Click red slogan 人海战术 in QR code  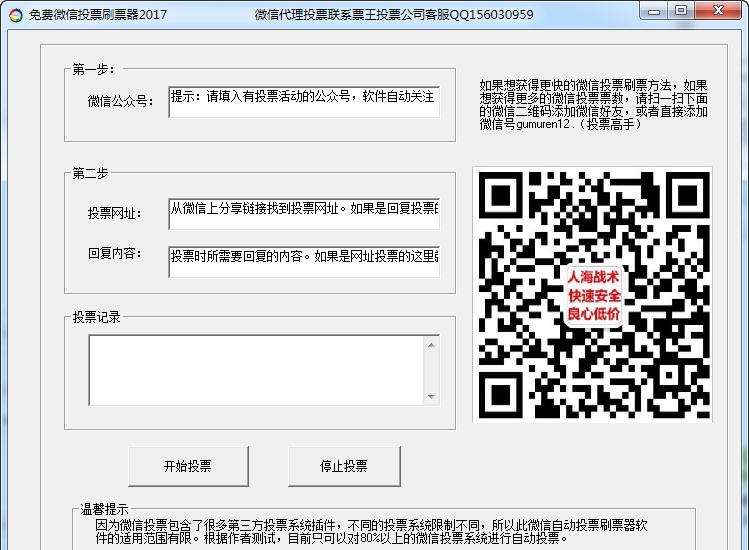[x=593, y=277]
